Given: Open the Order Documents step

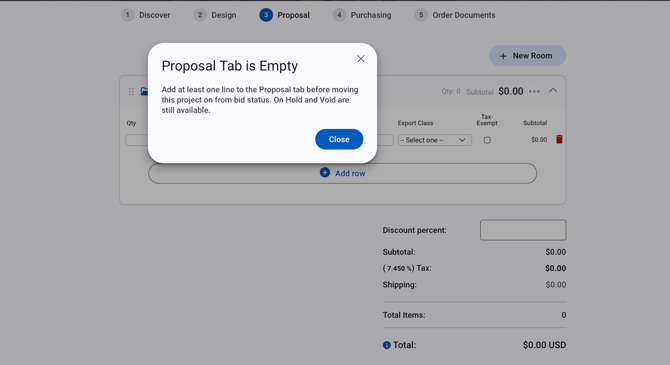Looking at the screenshot, I should click(x=455, y=15).
